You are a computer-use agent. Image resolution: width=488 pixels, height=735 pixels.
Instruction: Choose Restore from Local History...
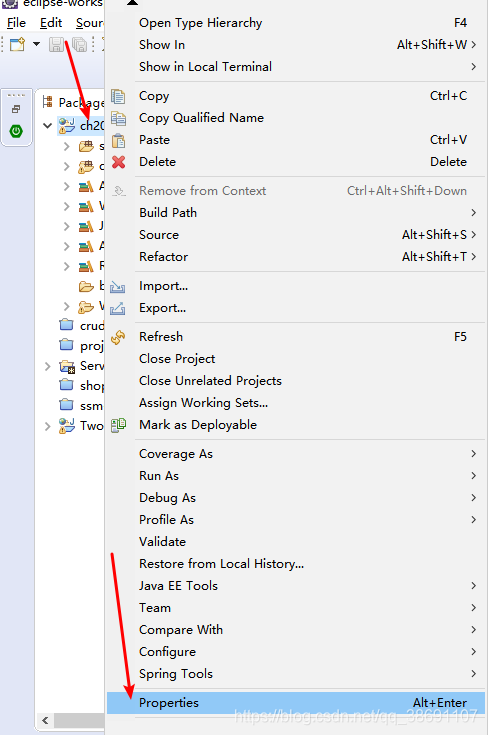[x=296, y=564]
